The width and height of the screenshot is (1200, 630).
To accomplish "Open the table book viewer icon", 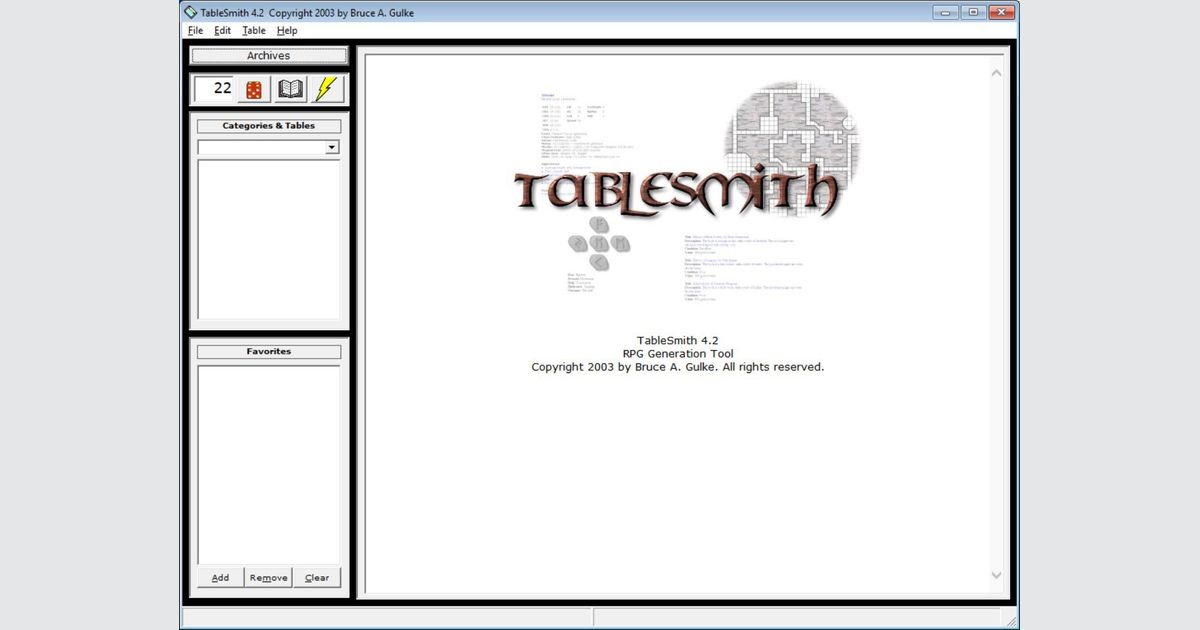I will pos(290,89).
